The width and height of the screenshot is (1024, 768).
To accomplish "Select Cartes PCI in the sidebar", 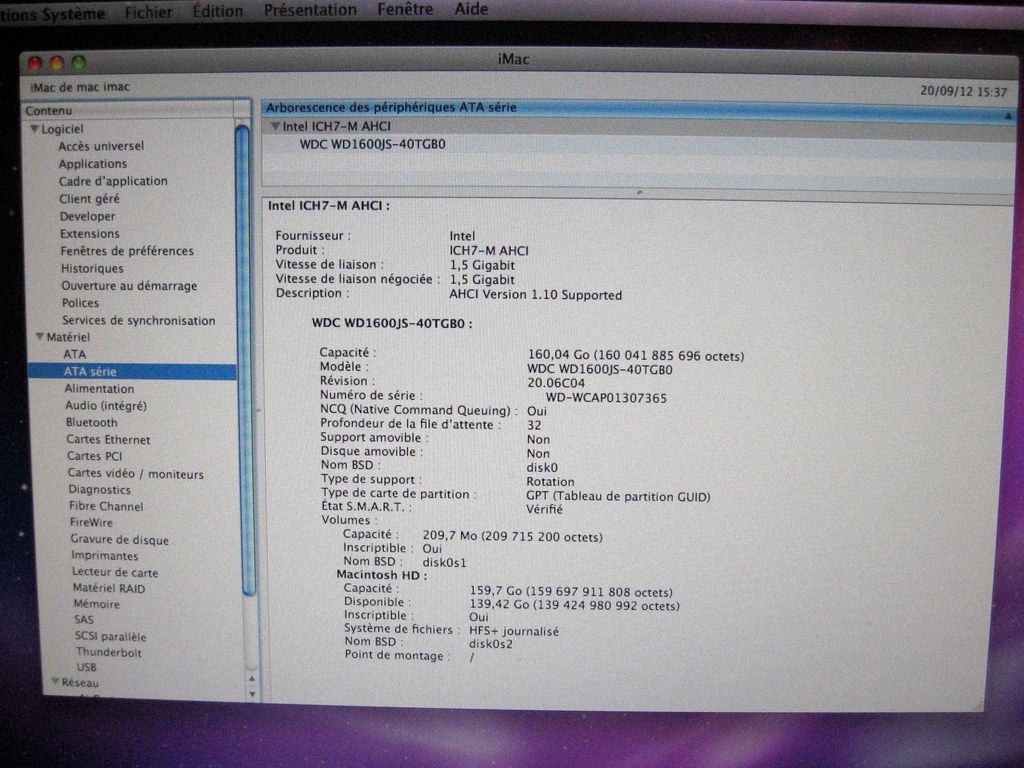I will 95,456.
